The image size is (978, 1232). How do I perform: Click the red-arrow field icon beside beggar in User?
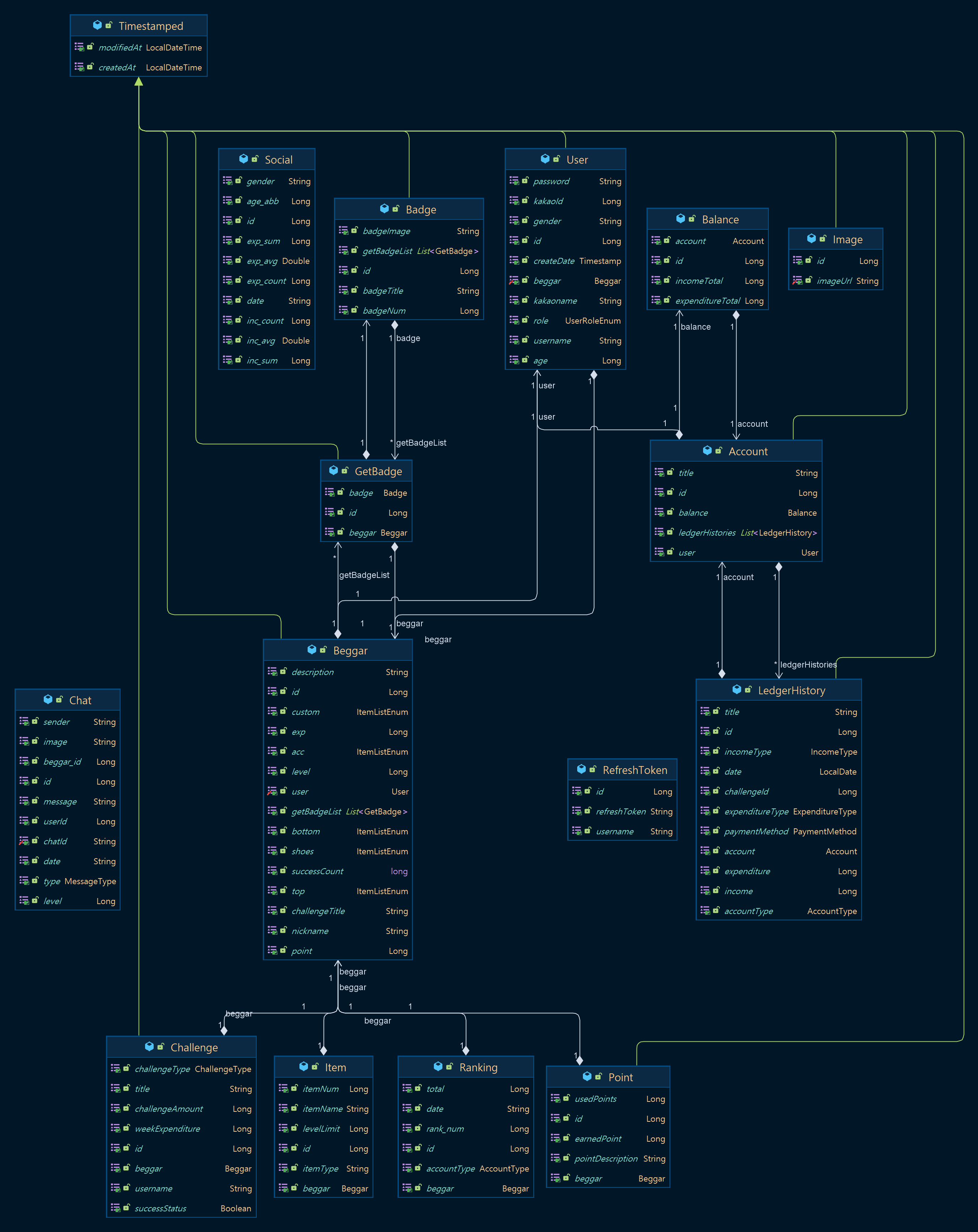pos(514,281)
